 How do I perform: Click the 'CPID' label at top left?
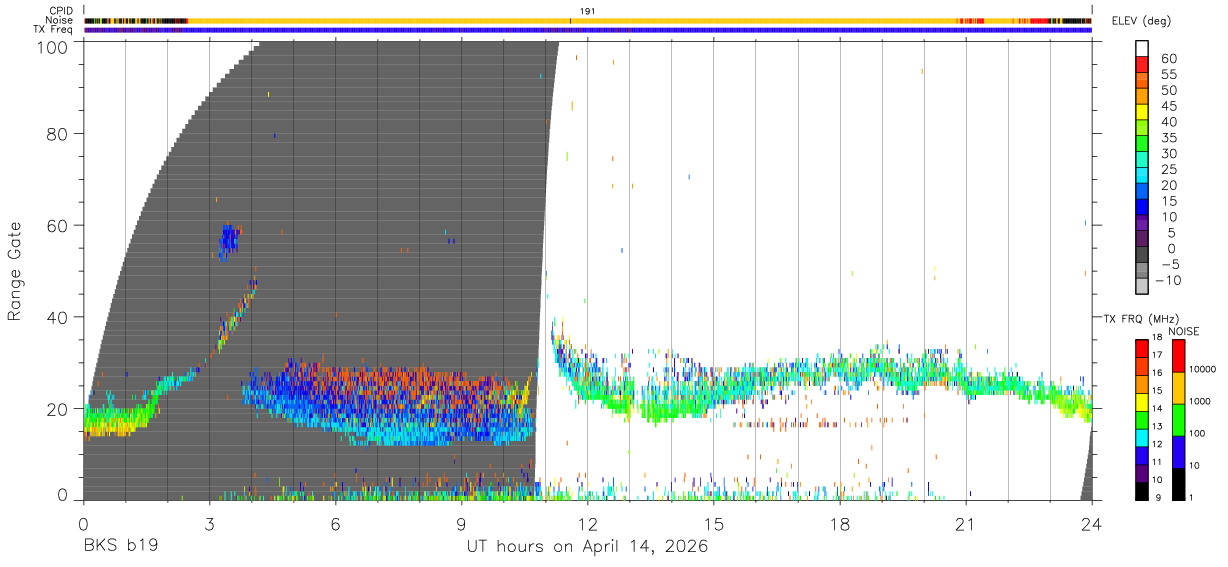point(61,10)
